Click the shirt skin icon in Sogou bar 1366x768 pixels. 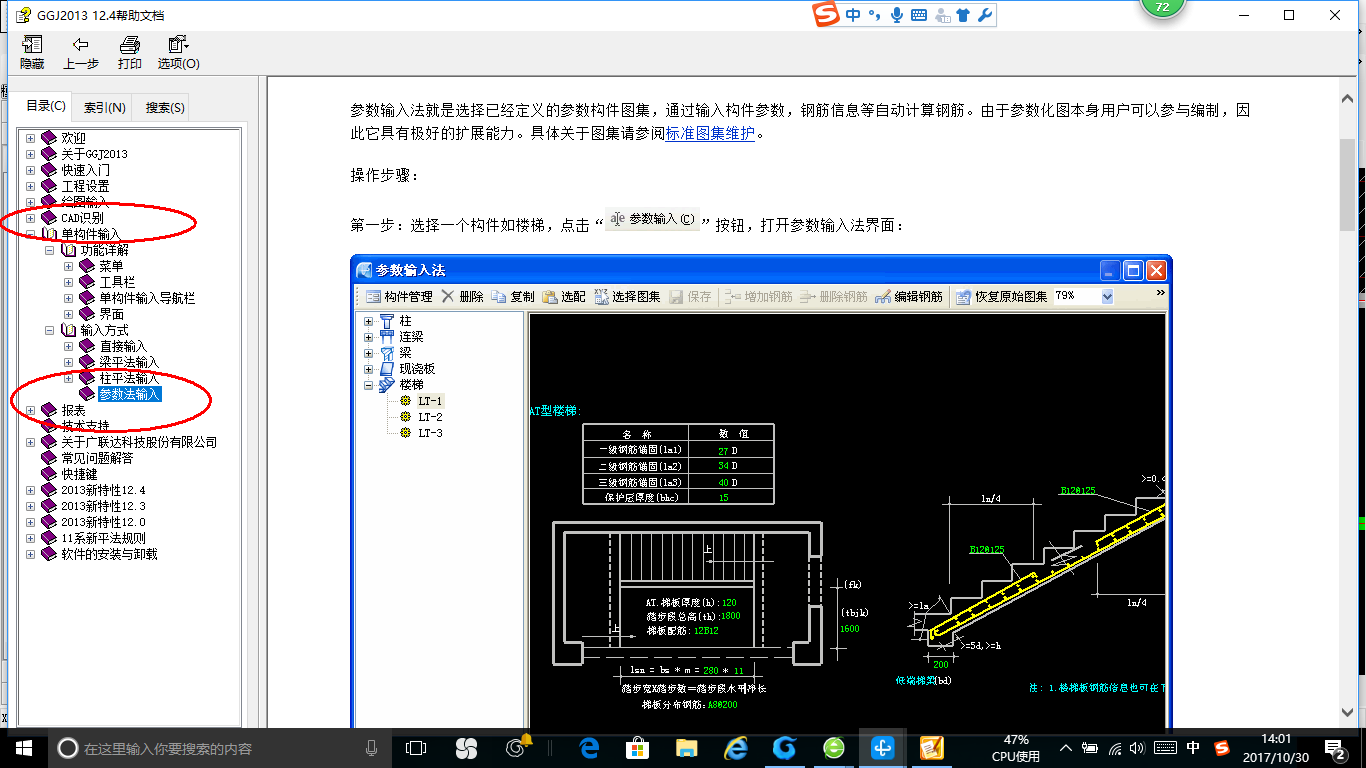tap(963, 15)
